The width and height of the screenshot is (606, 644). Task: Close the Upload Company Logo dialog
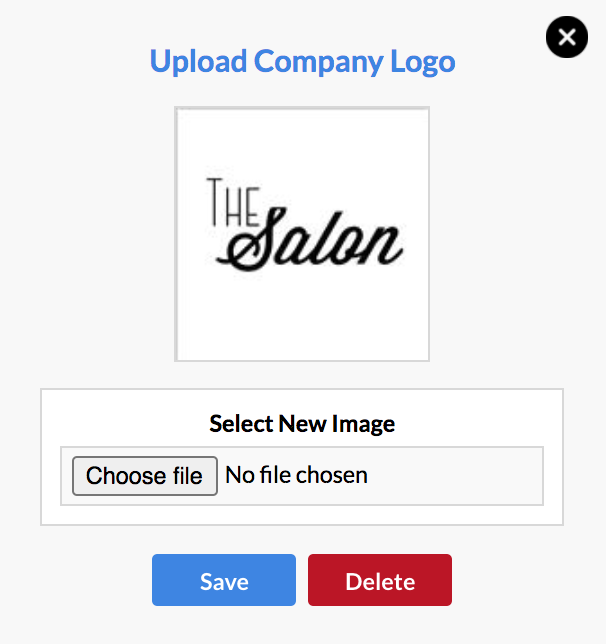tap(567, 37)
